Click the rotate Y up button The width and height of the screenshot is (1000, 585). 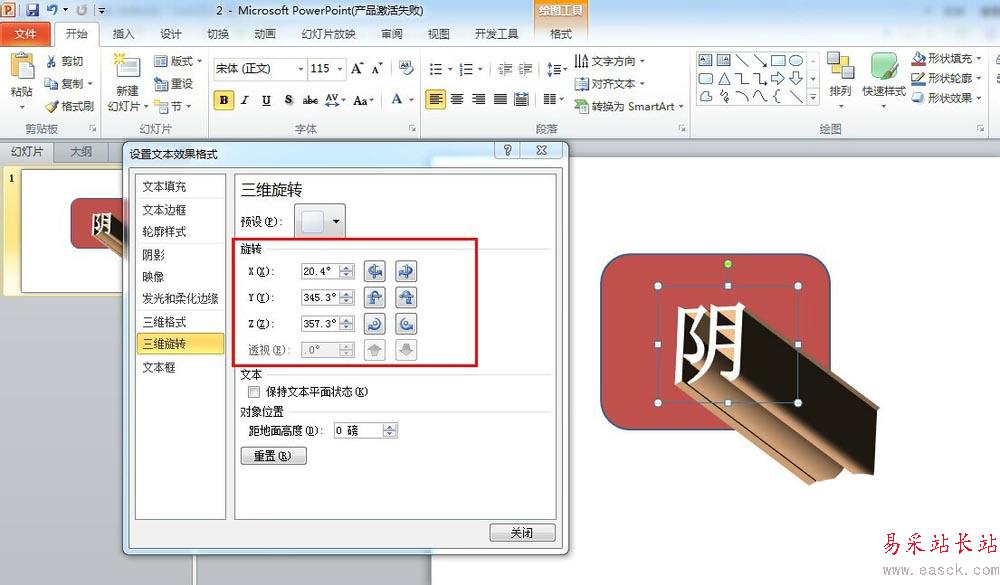374,297
